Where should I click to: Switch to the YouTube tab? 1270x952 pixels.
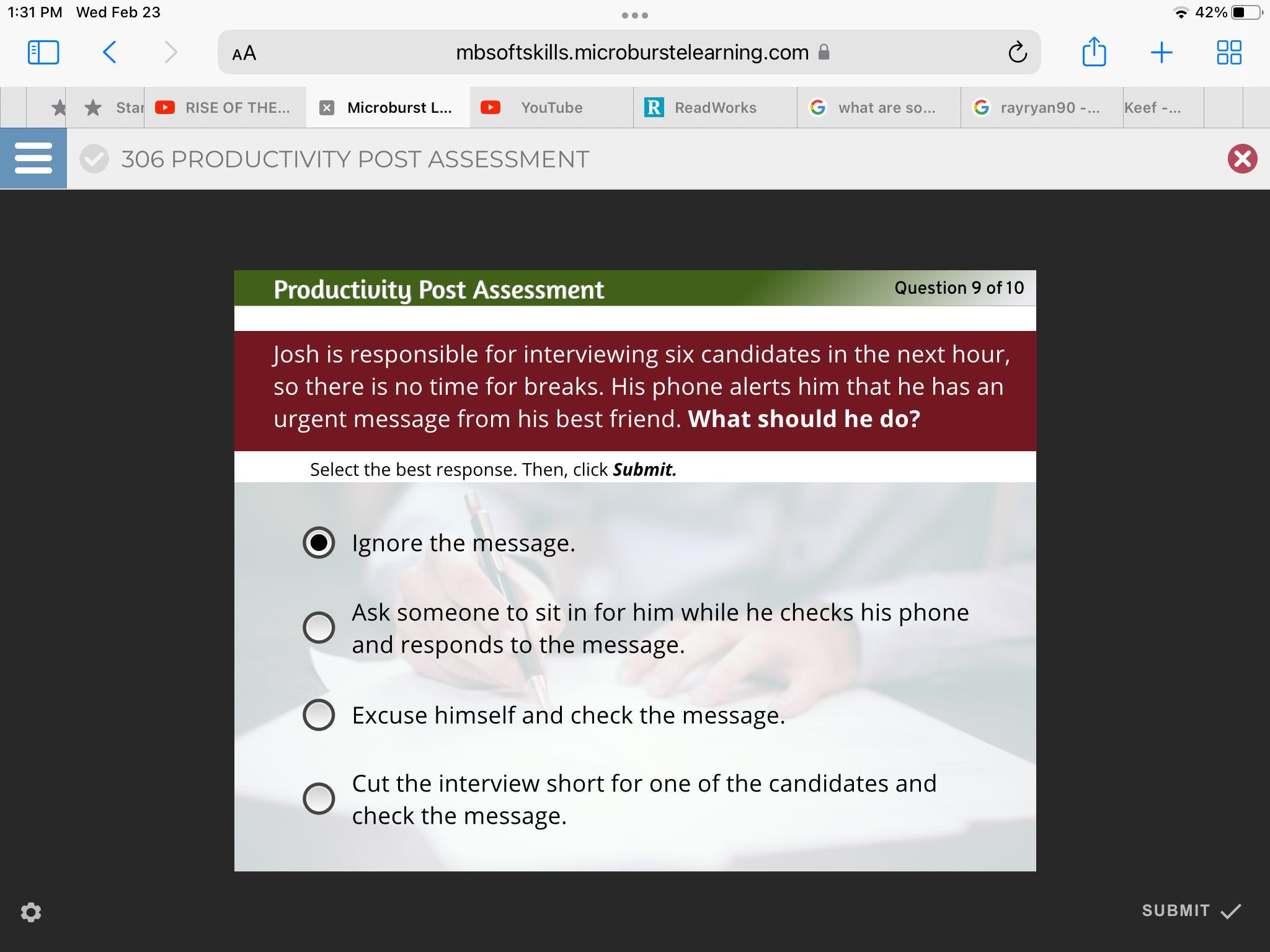[551, 108]
